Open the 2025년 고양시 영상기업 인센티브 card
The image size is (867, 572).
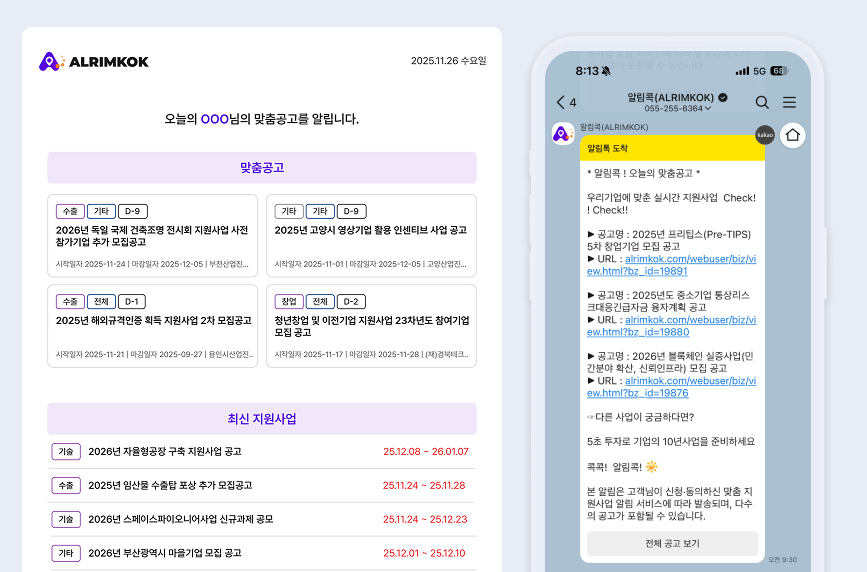[371, 236]
